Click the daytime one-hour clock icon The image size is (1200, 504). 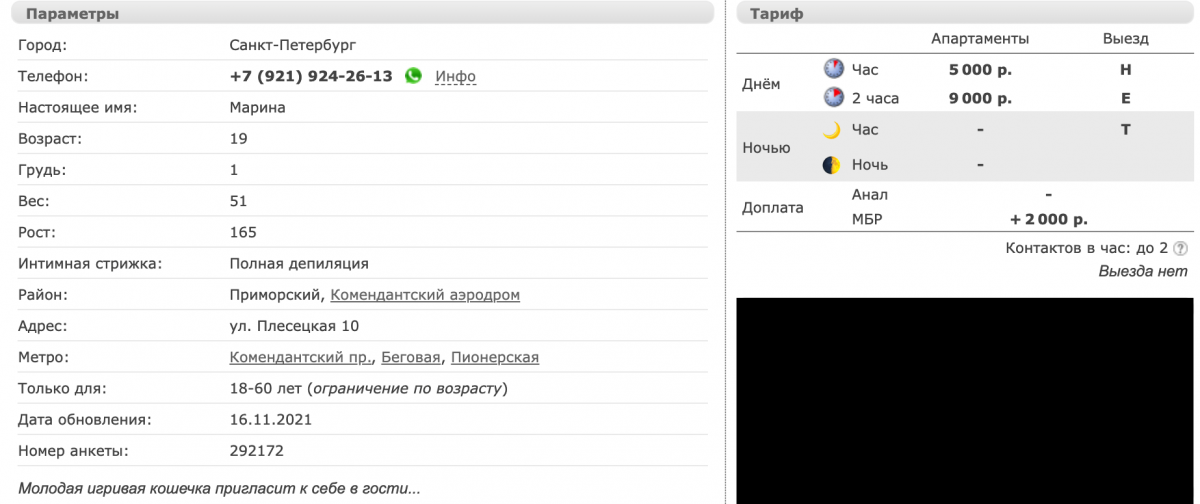(833, 69)
